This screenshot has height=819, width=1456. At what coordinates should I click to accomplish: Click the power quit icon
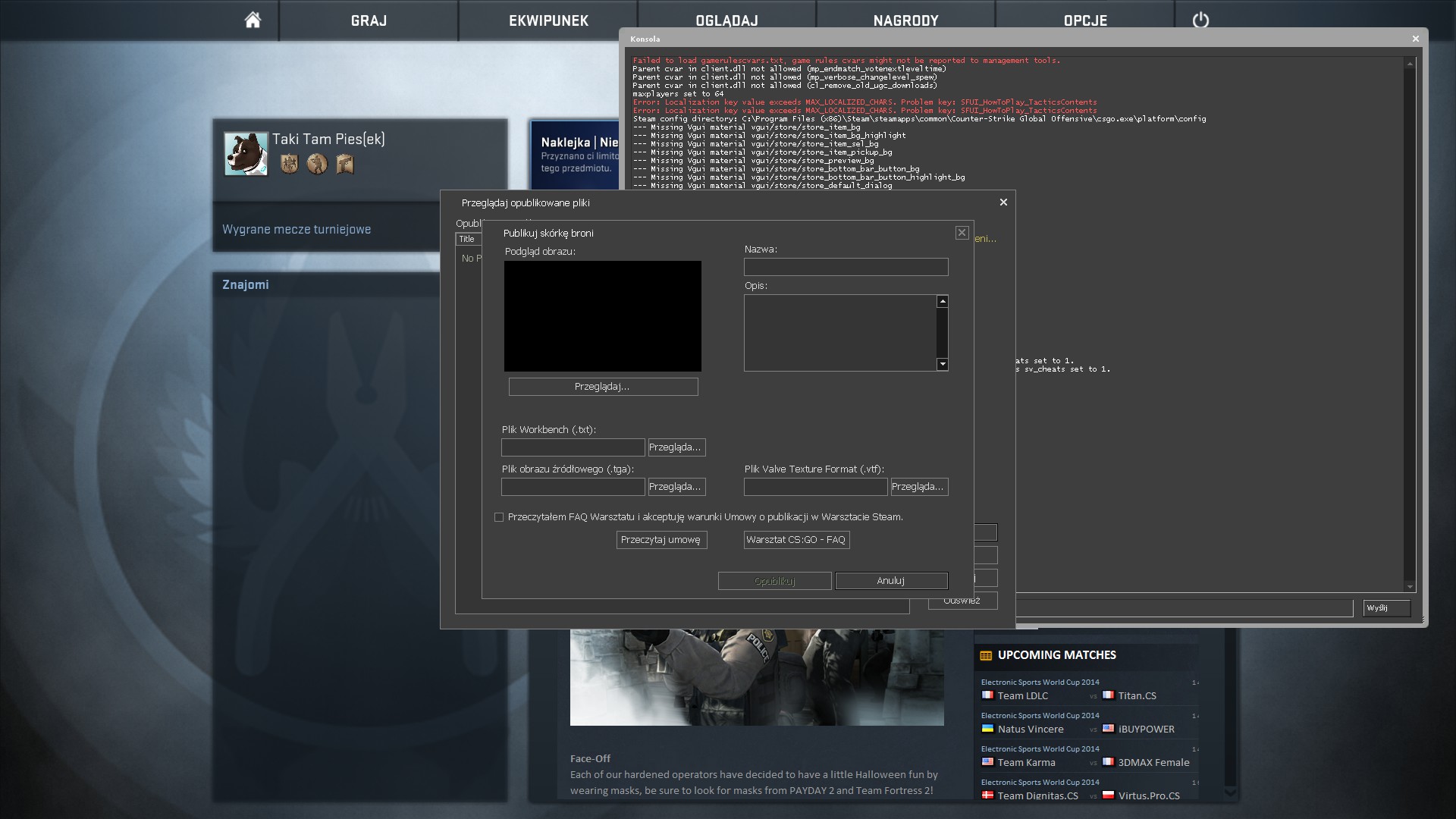click(x=1200, y=20)
